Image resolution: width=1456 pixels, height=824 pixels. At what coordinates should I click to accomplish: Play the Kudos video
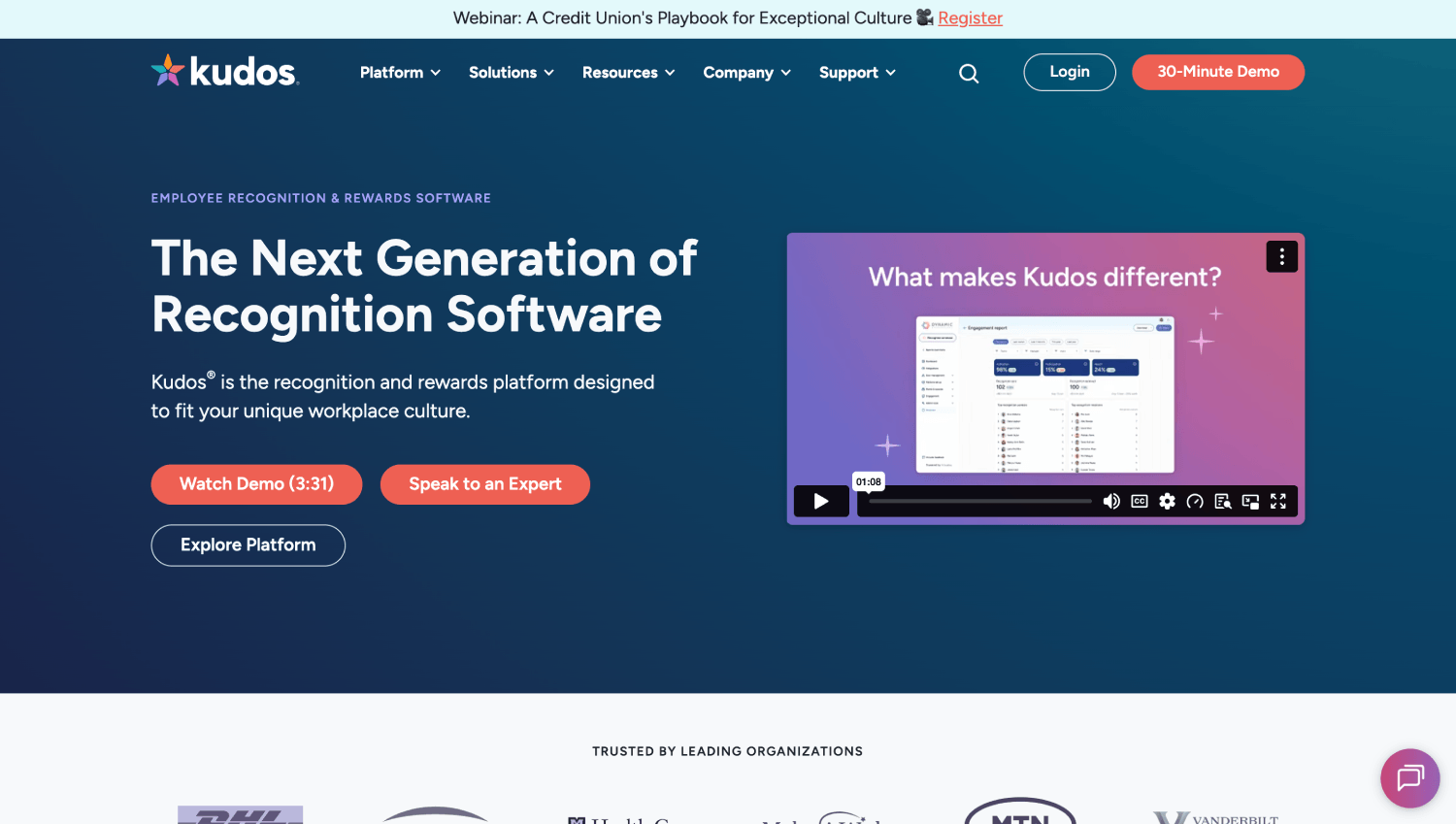pos(821,502)
